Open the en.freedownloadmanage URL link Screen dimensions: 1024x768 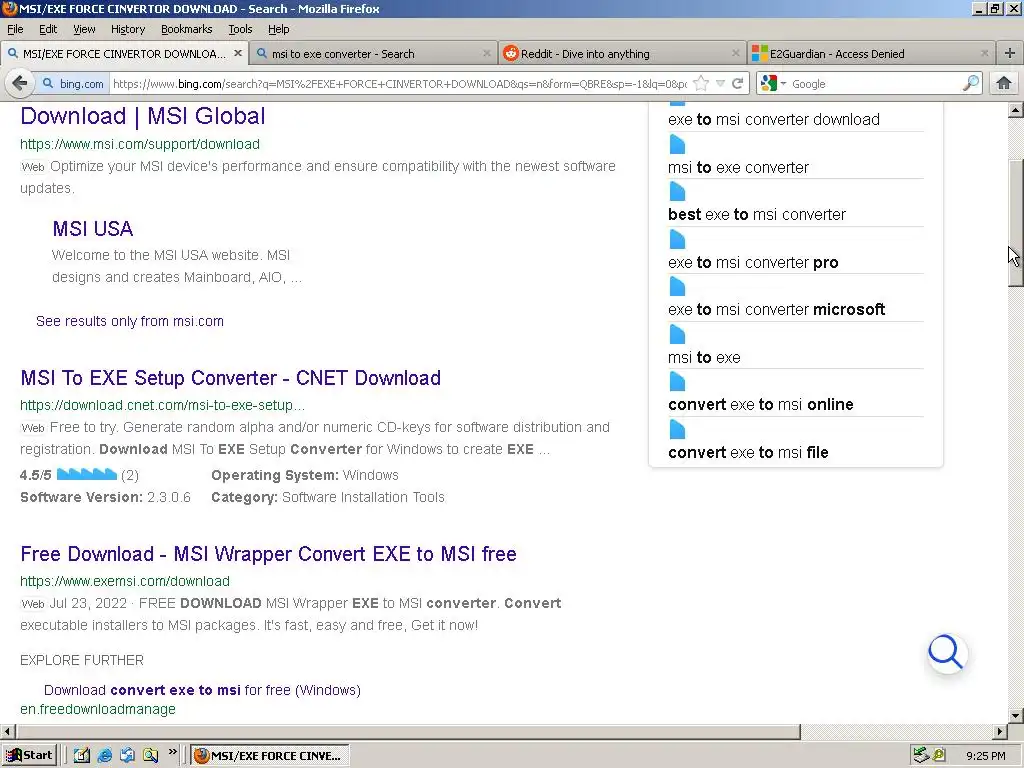[x=98, y=709]
